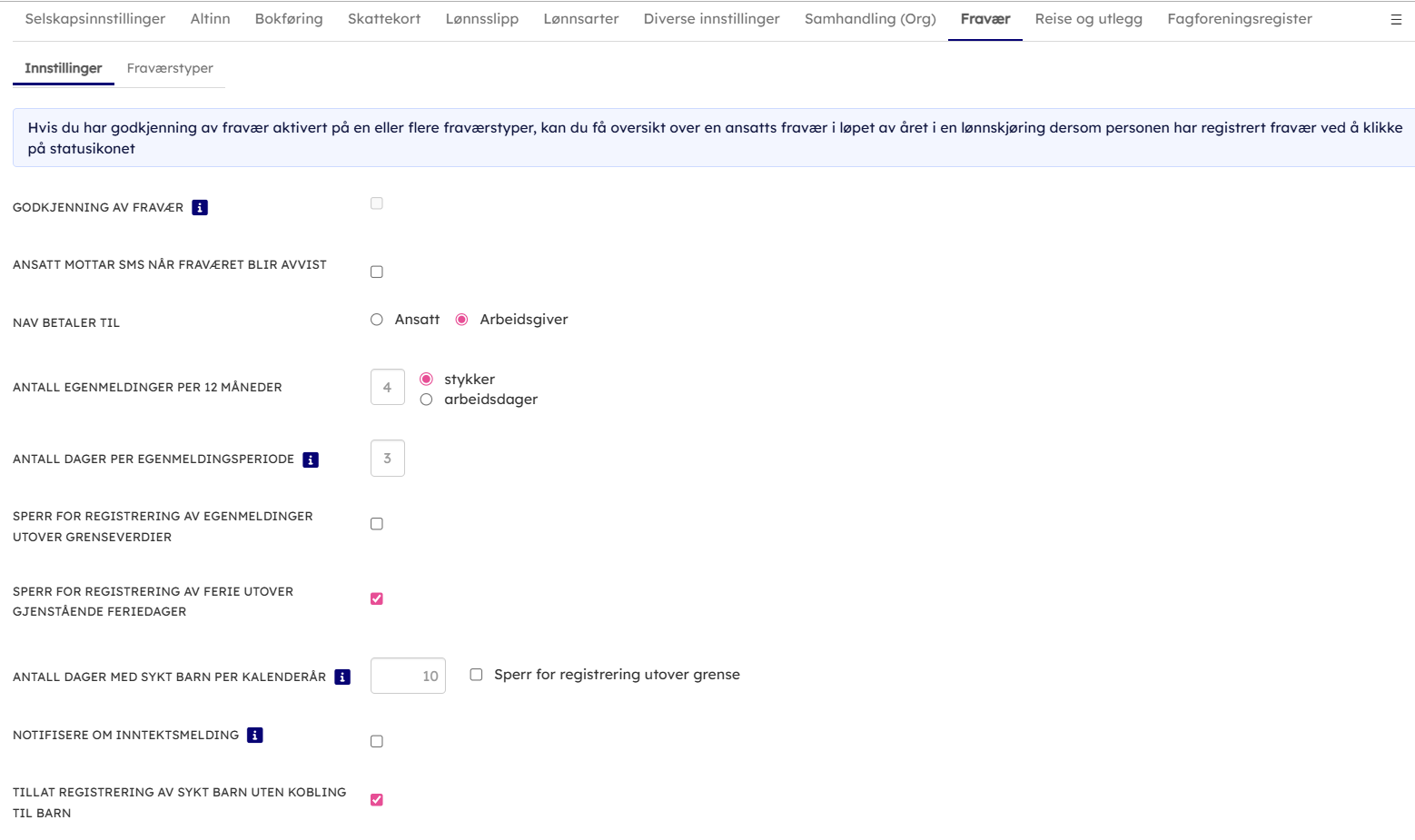Toggle sperr for egenmeldinger utover grenseverdier
Image resolution: width=1415 pixels, height=840 pixels.
[377, 524]
